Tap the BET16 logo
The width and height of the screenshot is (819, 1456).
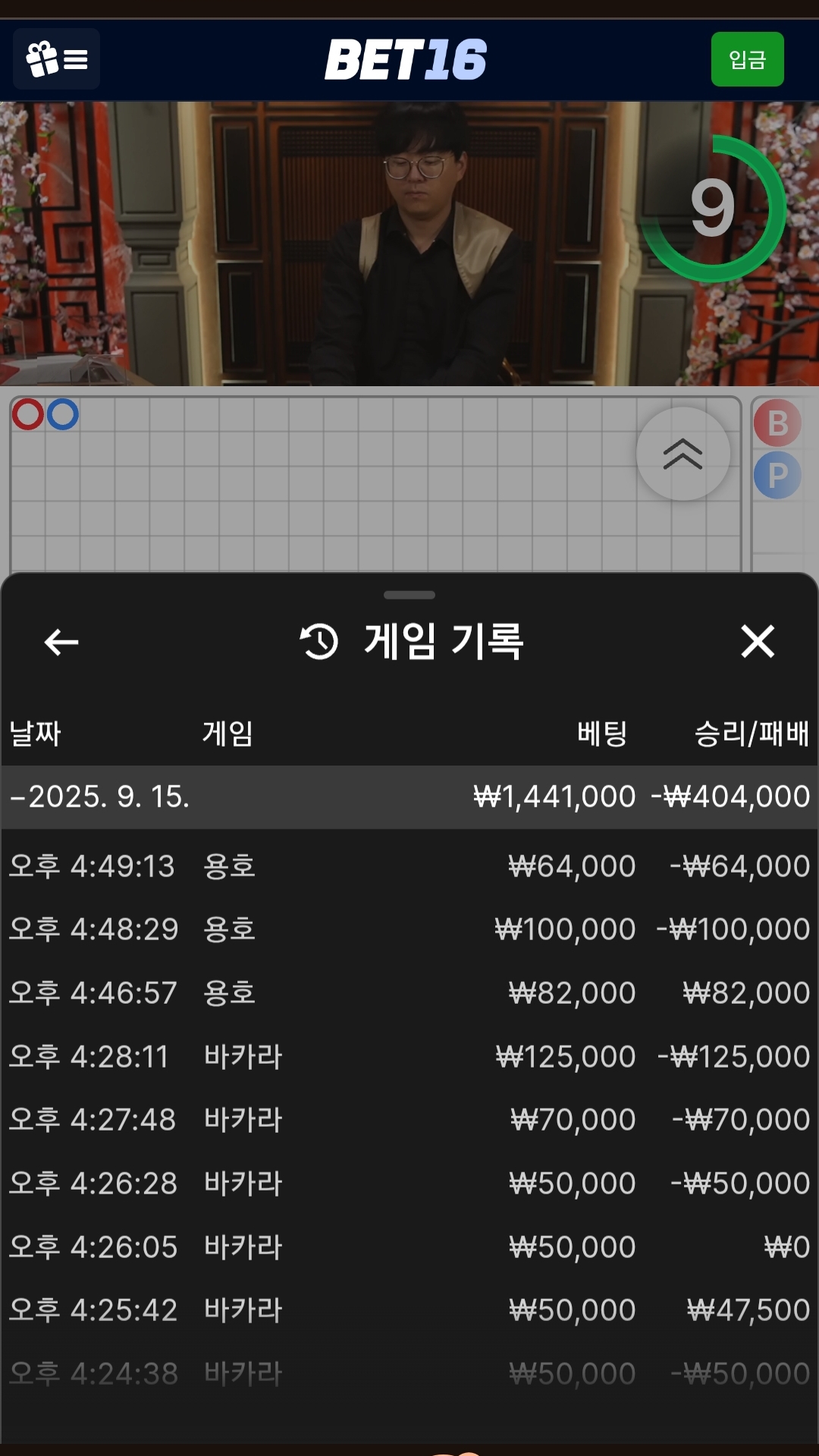406,59
